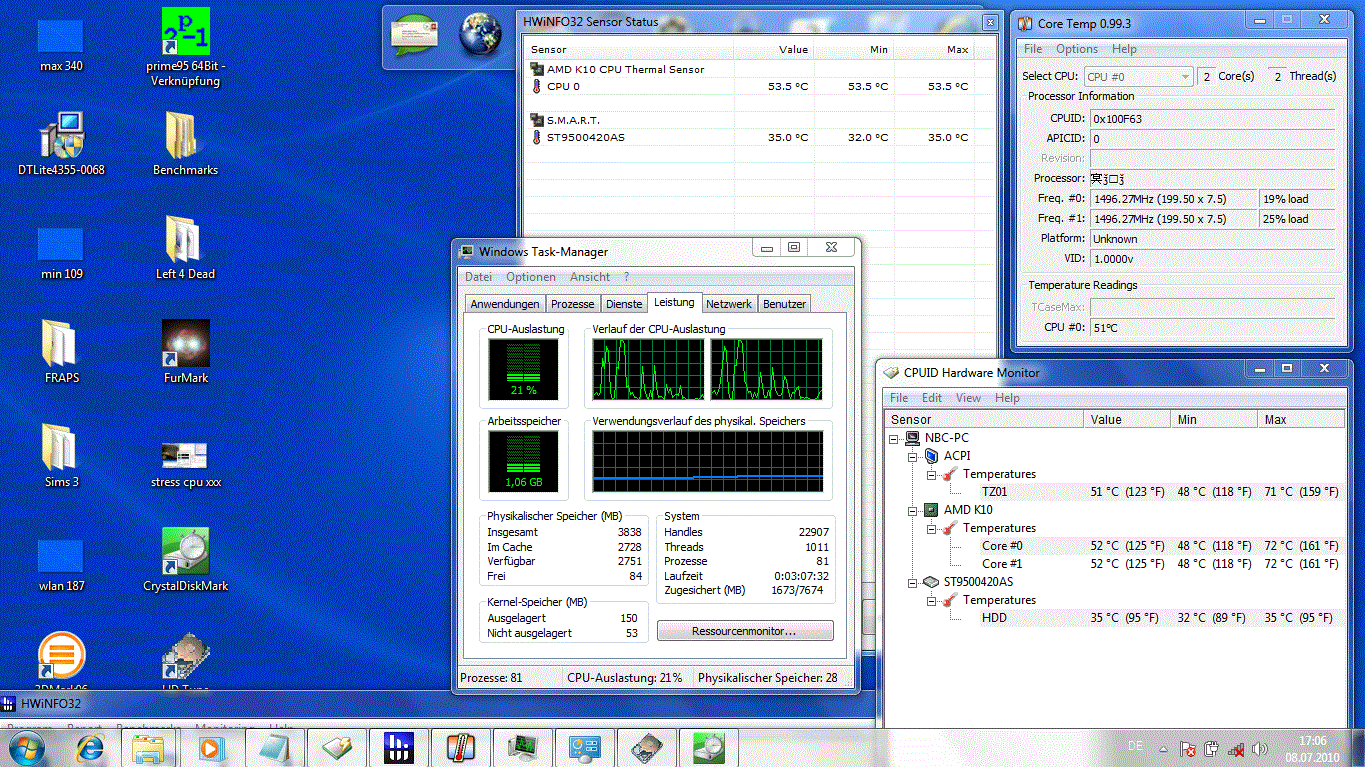The width and height of the screenshot is (1365, 767).
Task: Click the VID field showing 1.0000v
Action: pyautogui.click(x=1211, y=259)
